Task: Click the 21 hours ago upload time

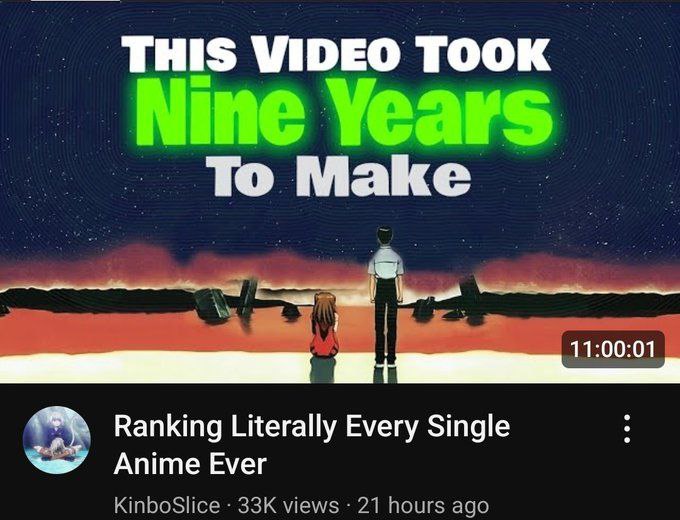Action: (423, 505)
